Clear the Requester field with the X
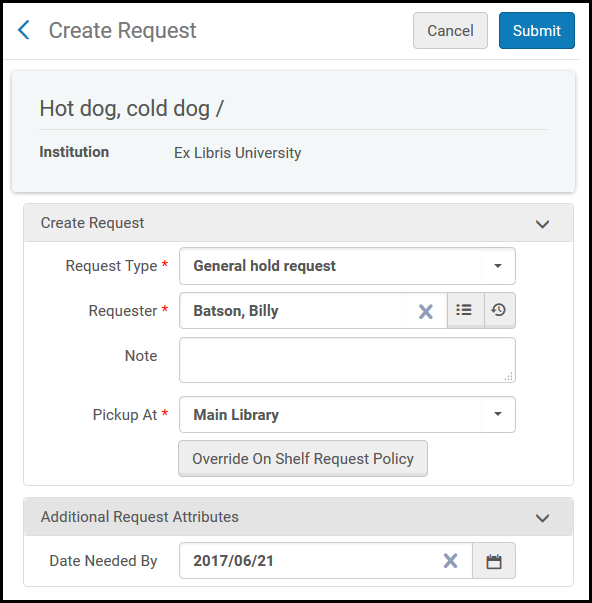The image size is (592, 603). (425, 311)
